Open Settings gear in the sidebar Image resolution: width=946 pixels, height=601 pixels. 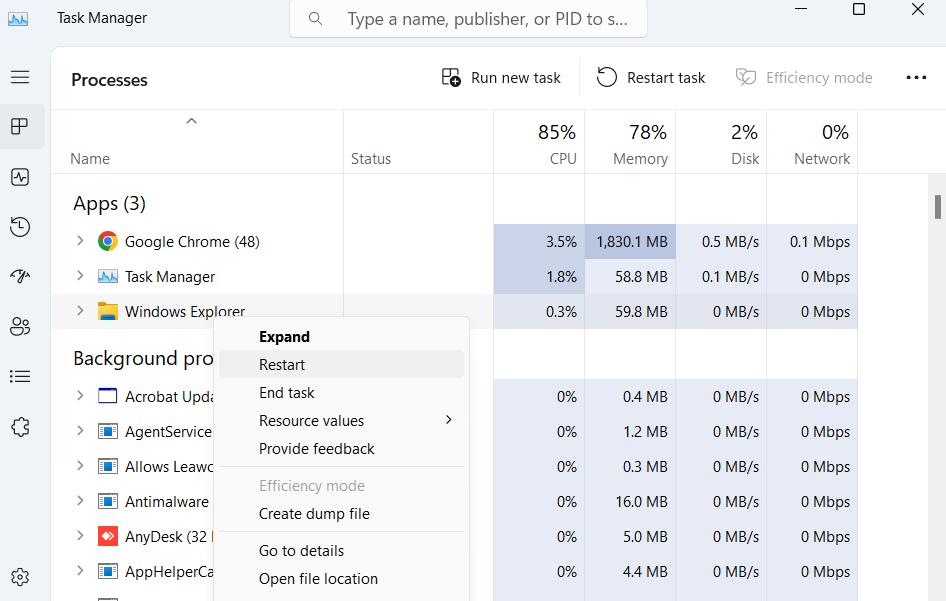click(20, 577)
